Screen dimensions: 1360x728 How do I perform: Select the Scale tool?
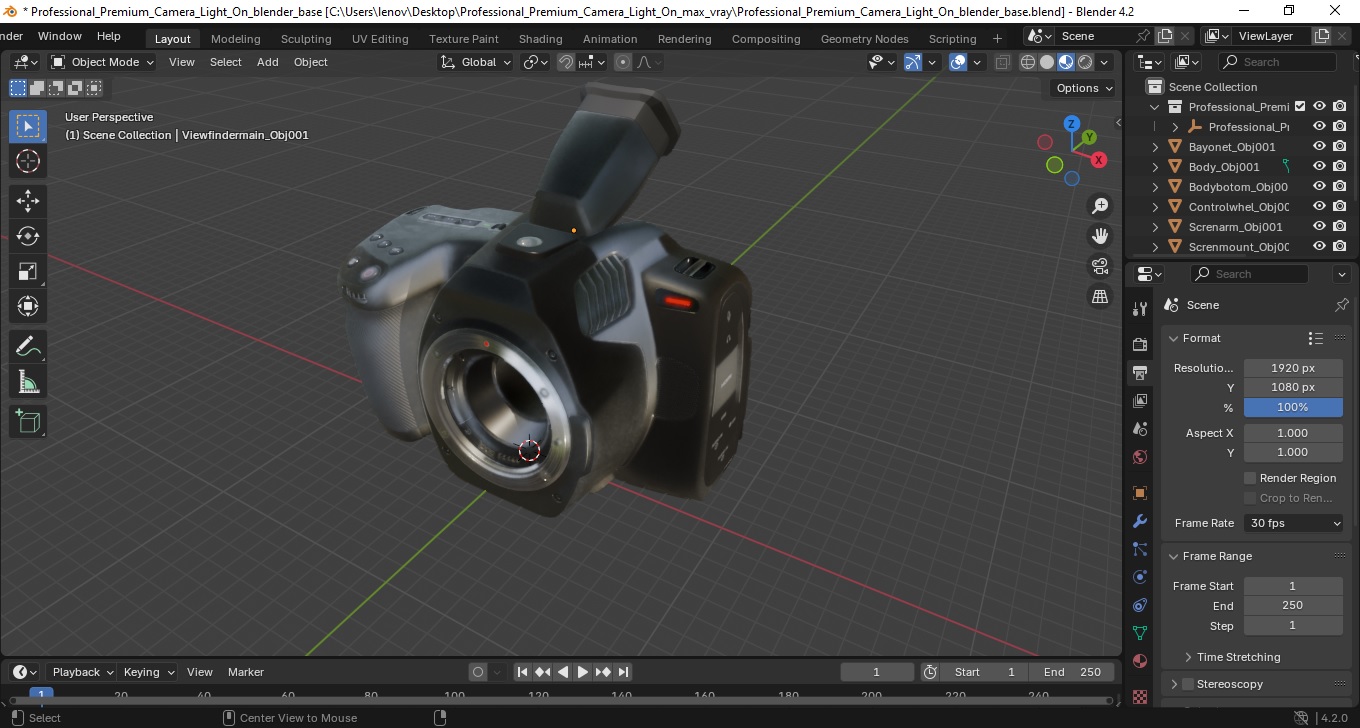28,271
